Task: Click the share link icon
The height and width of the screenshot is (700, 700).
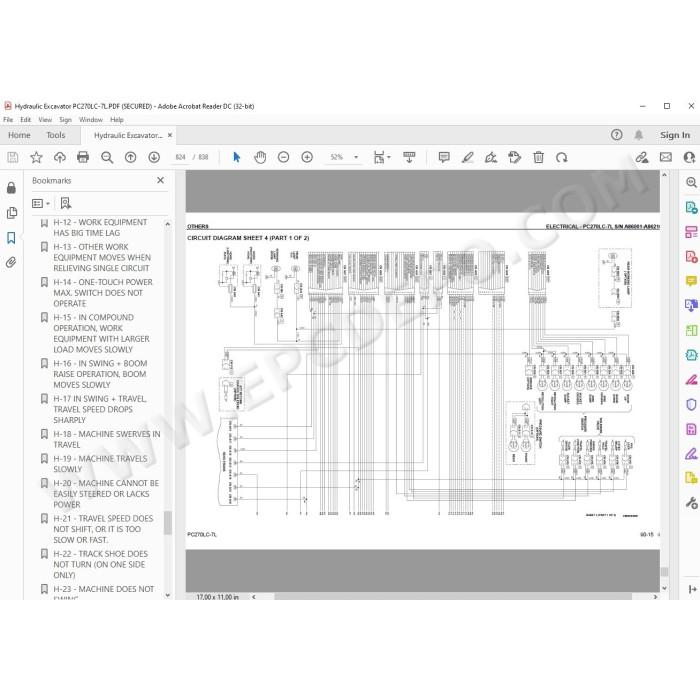Action: coord(642,157)
